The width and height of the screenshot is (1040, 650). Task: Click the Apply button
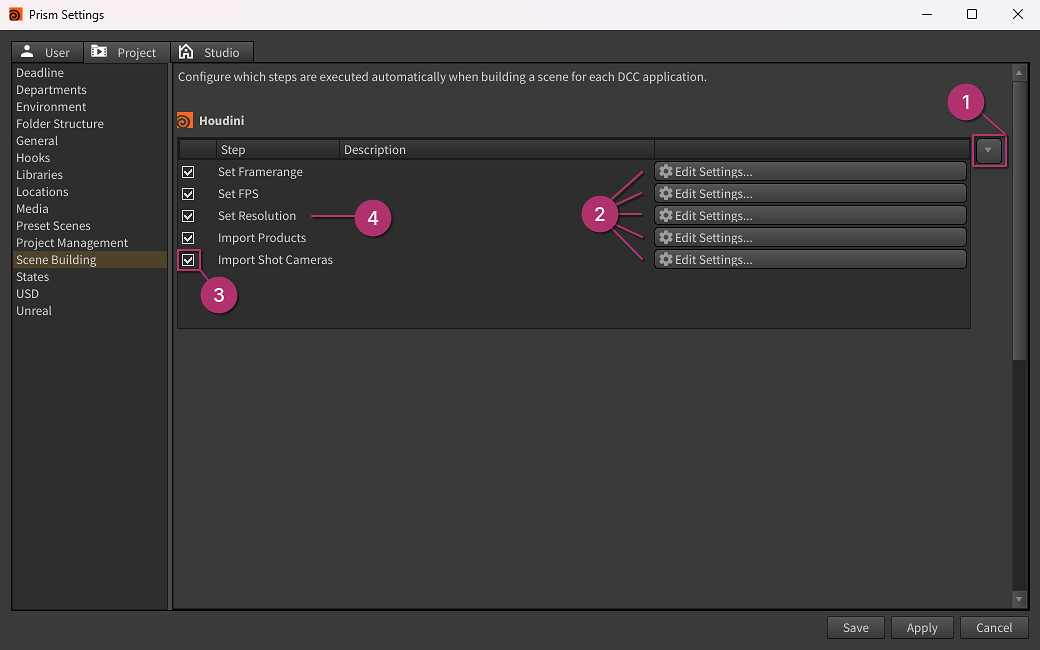[922, 627]
